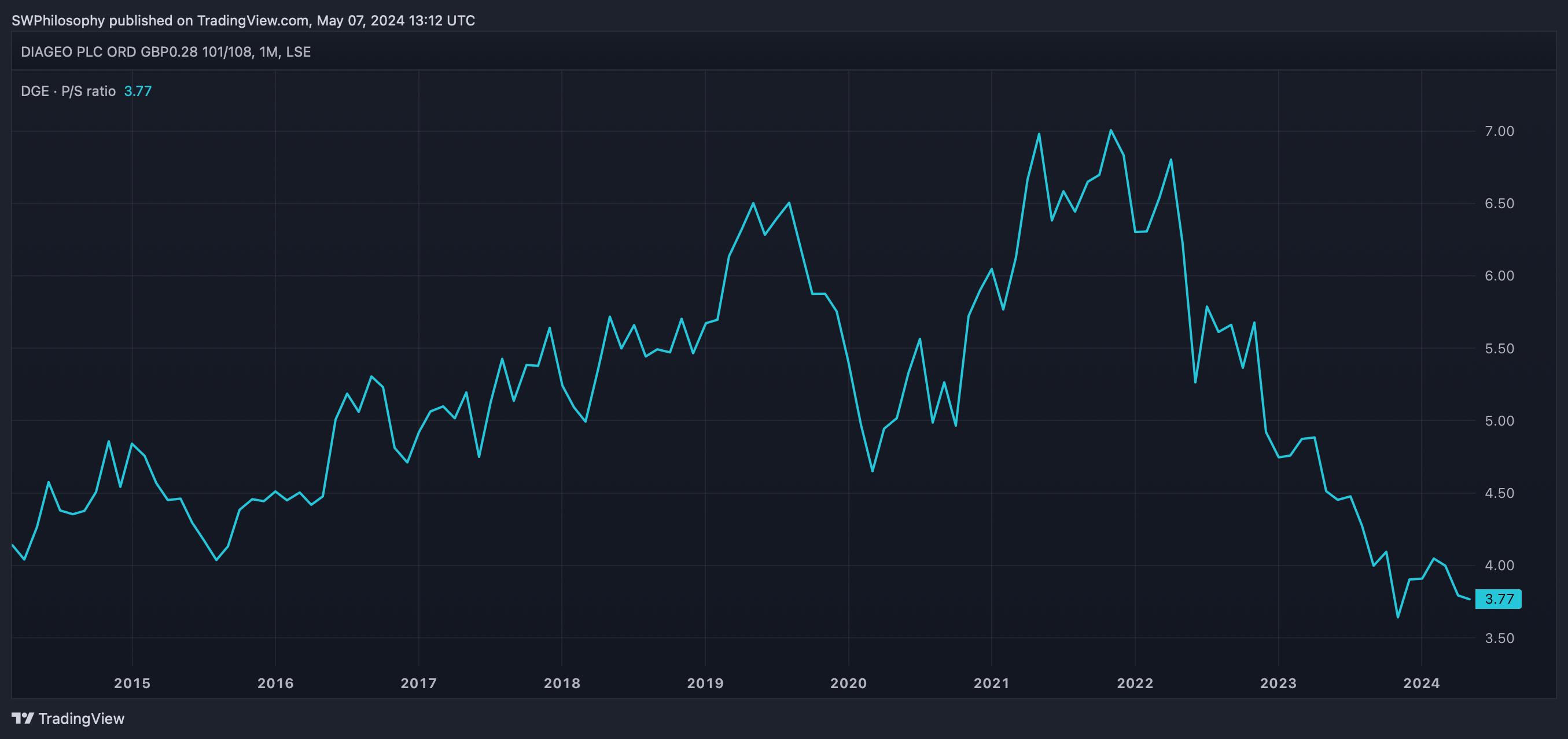Click the P/S ratio legend value 3.77

[x=138, y=91]
